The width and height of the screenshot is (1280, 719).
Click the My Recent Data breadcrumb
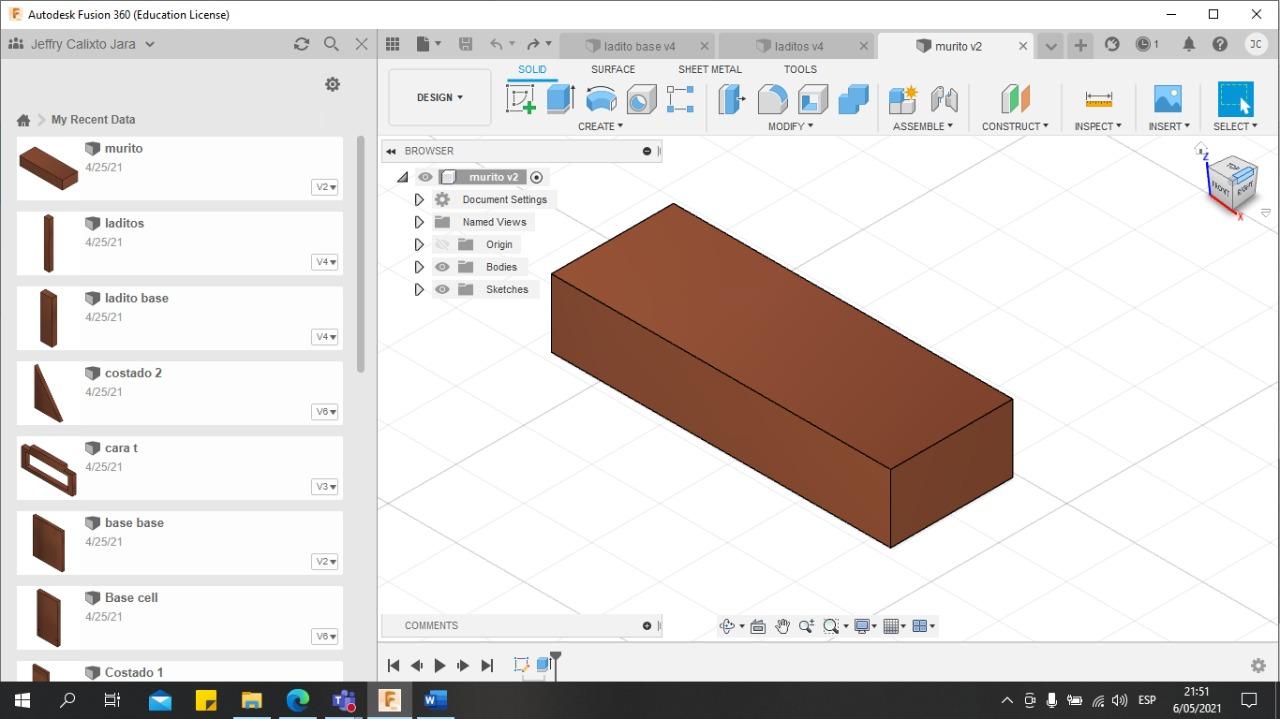click(93, 120)
